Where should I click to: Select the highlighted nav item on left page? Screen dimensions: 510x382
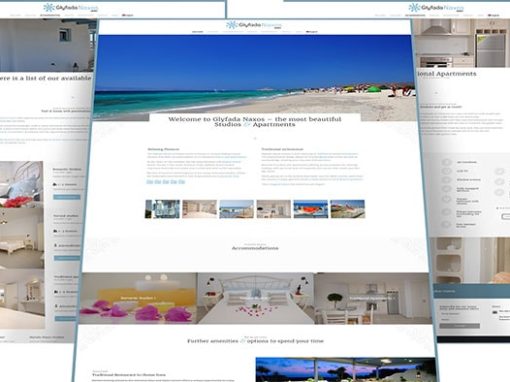coord(50,15)
